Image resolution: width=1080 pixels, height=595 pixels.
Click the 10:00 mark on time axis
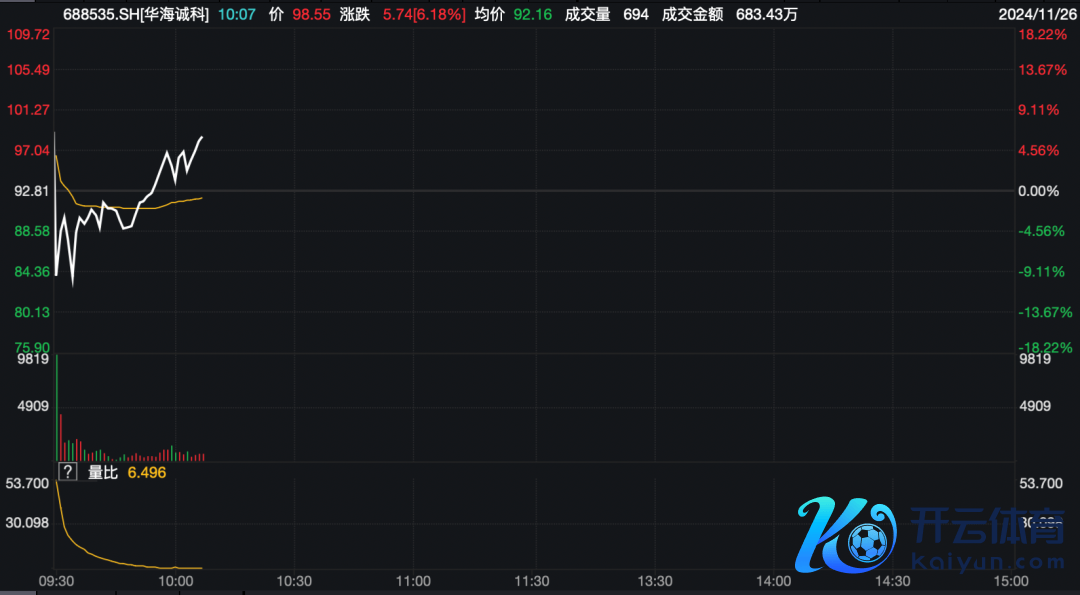175,581
